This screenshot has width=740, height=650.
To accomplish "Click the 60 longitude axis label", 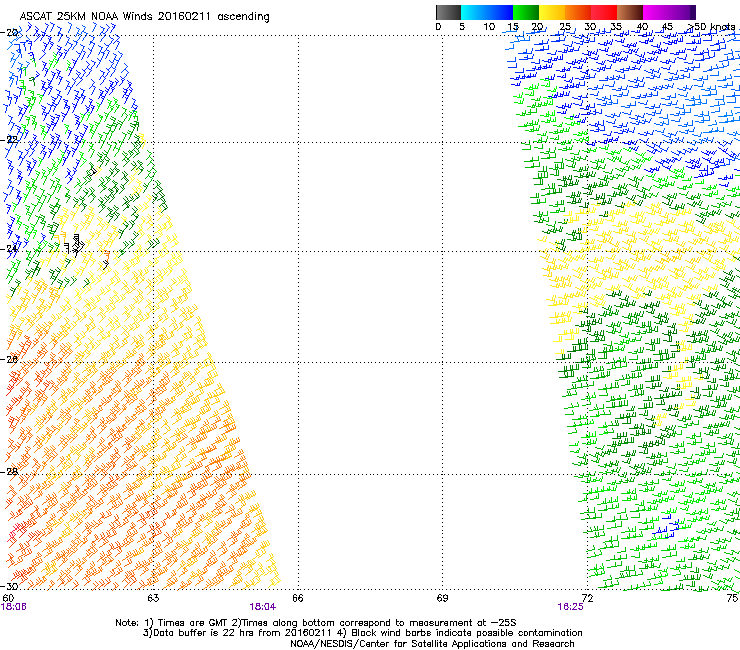I will pos(8,598).
